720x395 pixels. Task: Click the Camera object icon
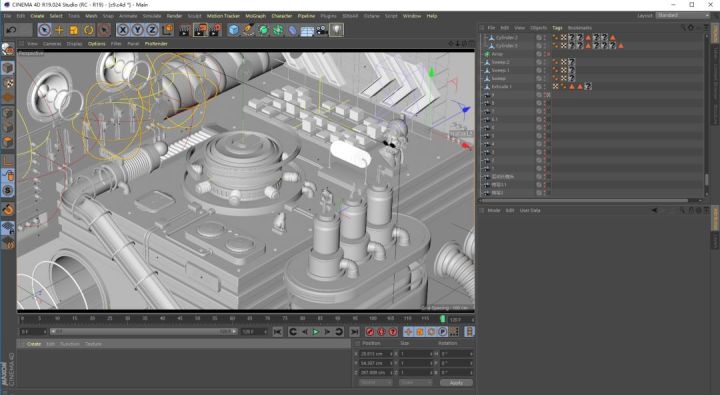coord(322,30)
